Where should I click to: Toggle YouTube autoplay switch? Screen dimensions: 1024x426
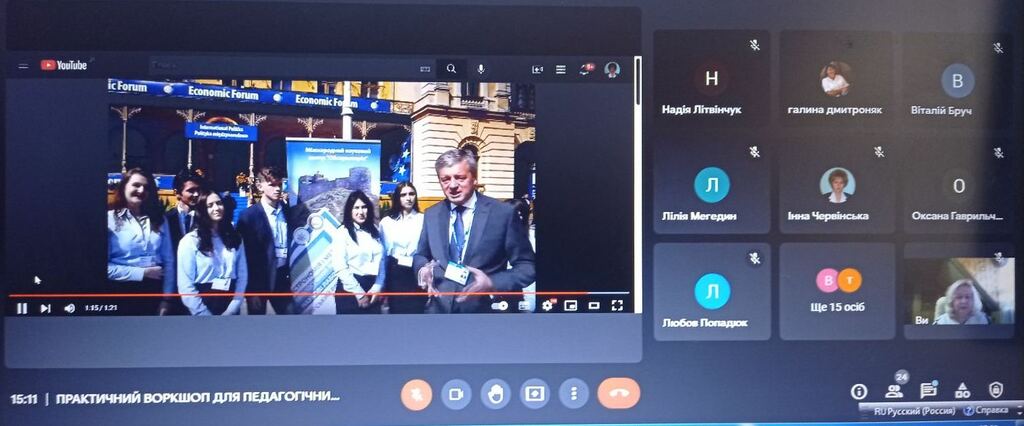coord(500,306)
